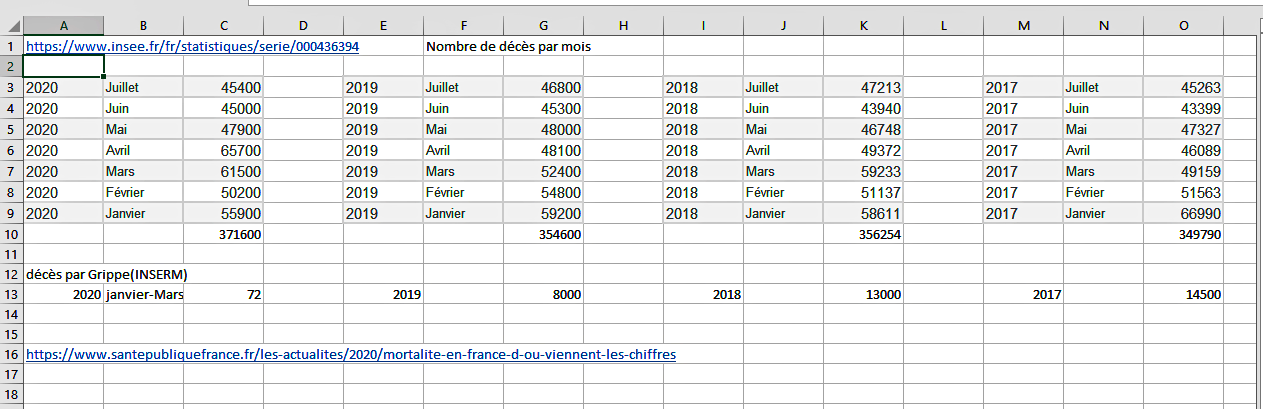1263x409 pixels.
Task: Select row 10 header
Action: (x=12, y=234)
